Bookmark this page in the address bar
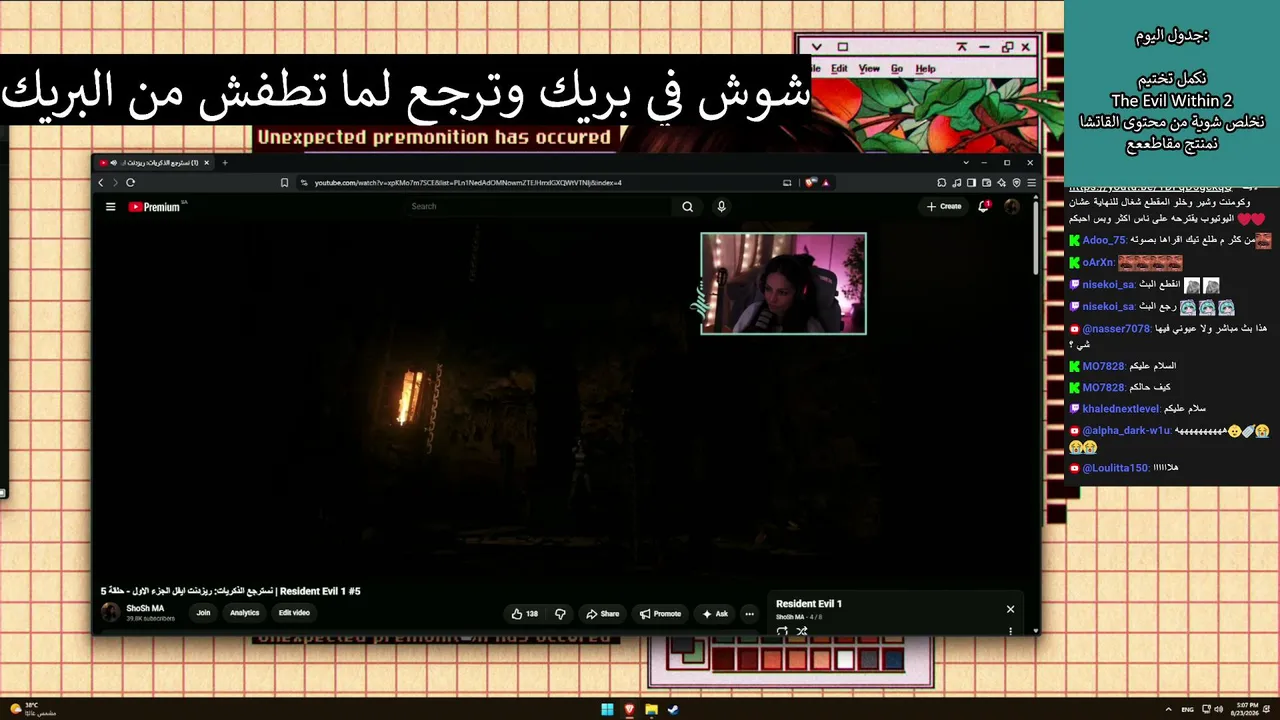Viewport: 1280px width, 720px height. [285, 183]
